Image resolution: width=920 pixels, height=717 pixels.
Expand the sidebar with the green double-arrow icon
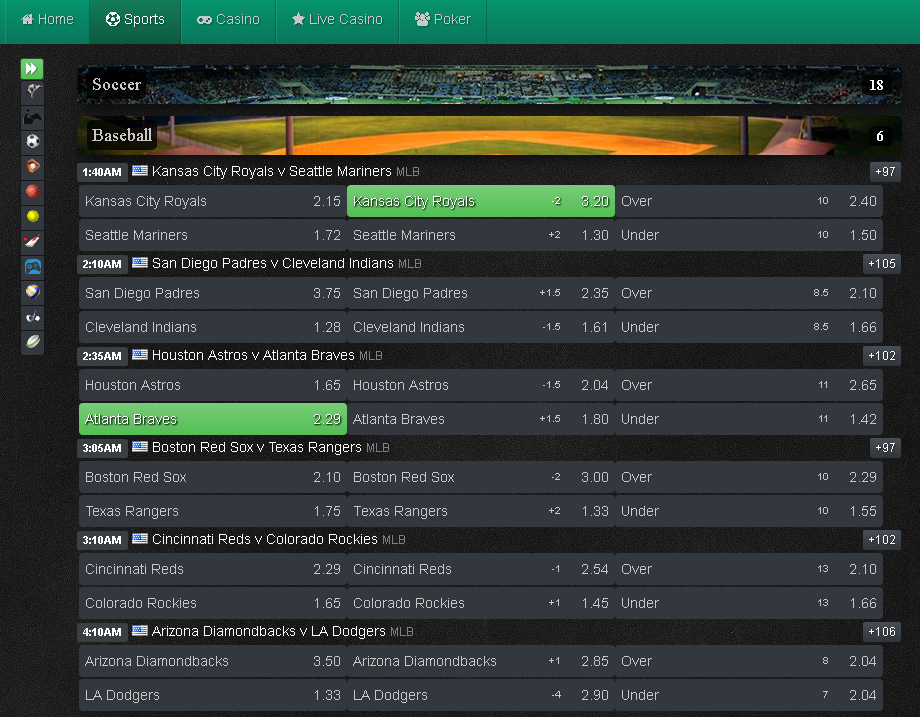tap(32, 69)
